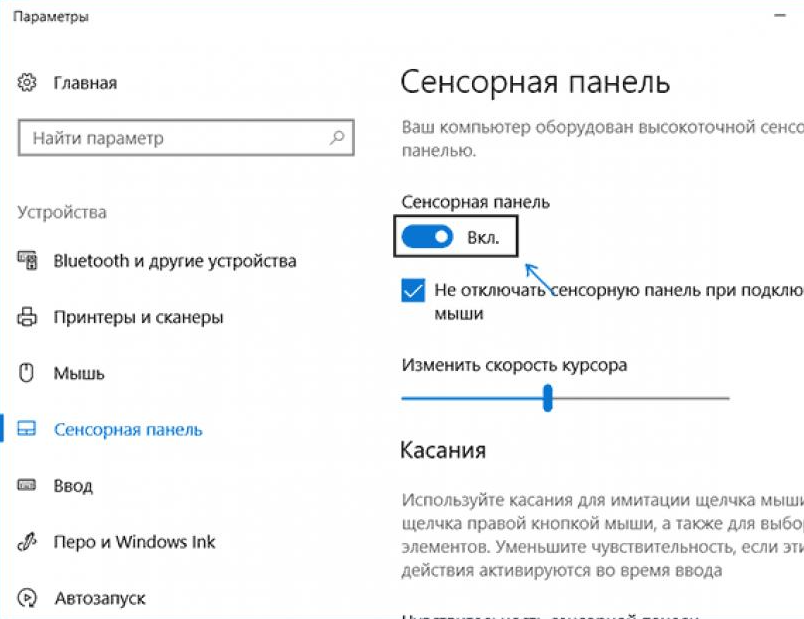Click the Home gear icon

coord(28,82)
